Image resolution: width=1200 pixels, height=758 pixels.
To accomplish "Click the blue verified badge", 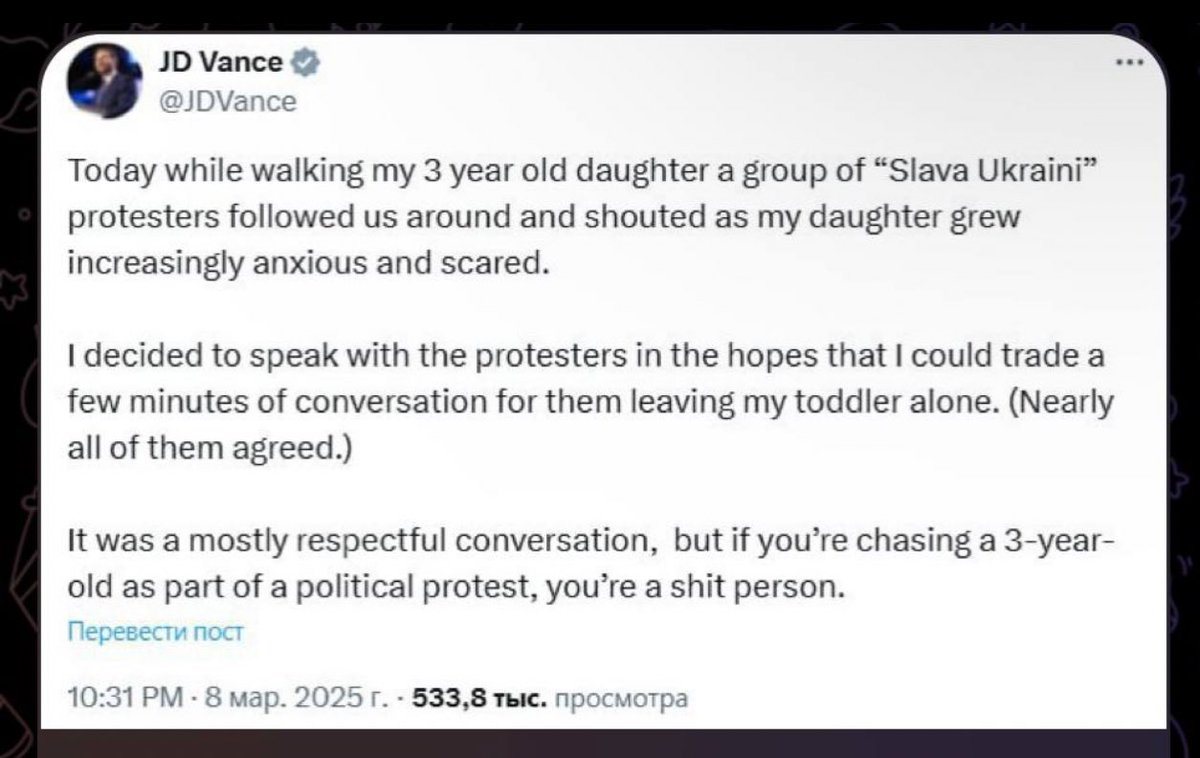I will coord(306,63).
